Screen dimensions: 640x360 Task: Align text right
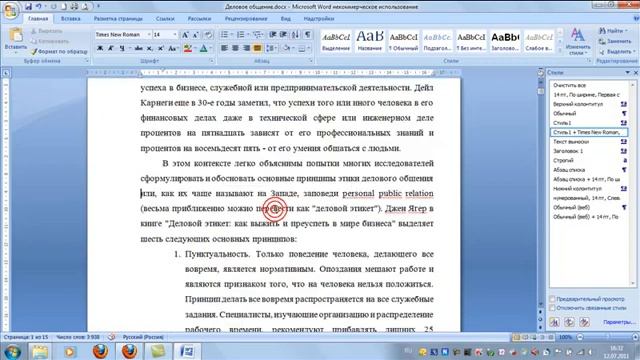tap(246, 48)
